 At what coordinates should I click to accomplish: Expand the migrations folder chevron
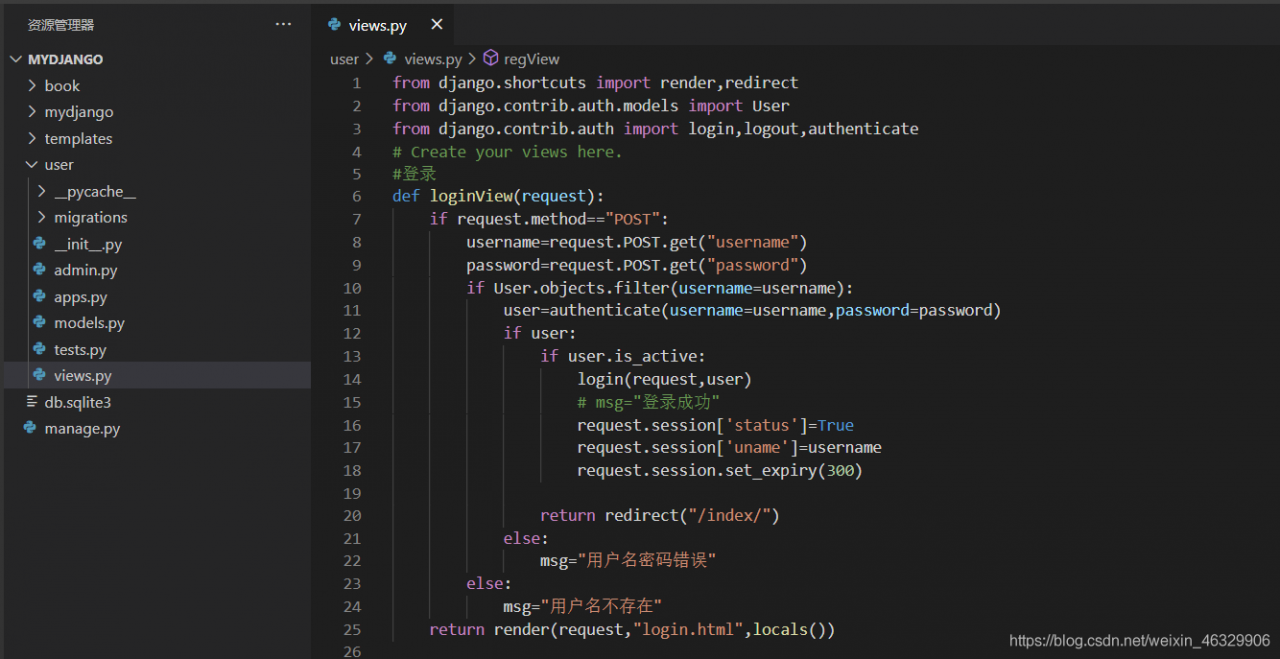coord(42,218)
